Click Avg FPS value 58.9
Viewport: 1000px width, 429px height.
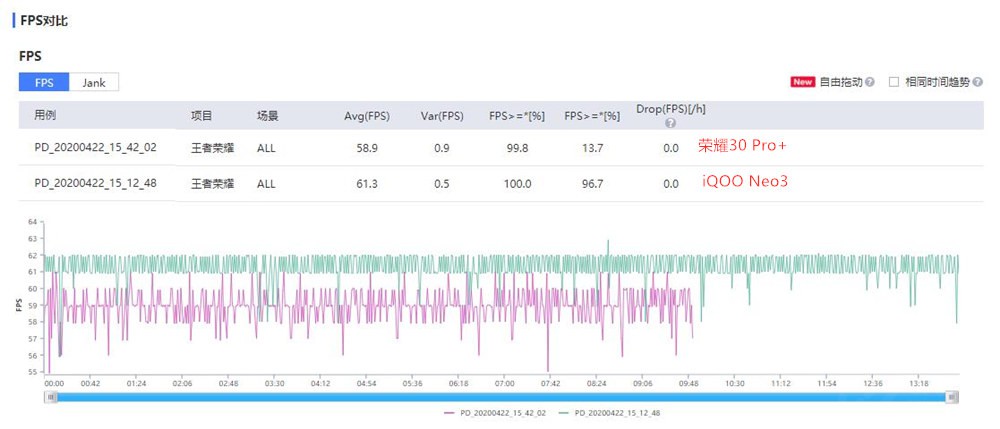pyautogui.click(x=367, y=148)
